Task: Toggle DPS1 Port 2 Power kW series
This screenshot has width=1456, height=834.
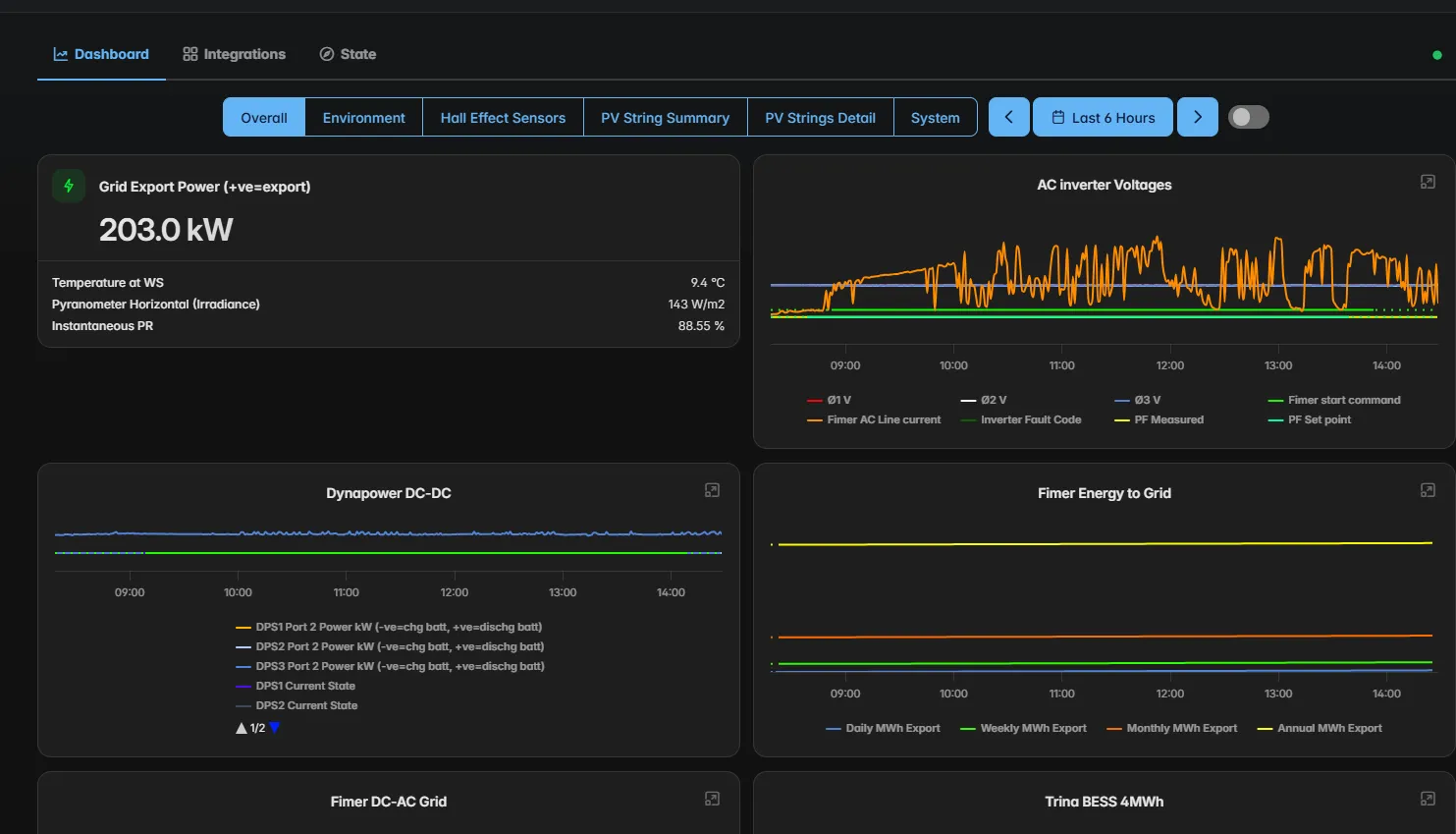Action: (389, 627)
